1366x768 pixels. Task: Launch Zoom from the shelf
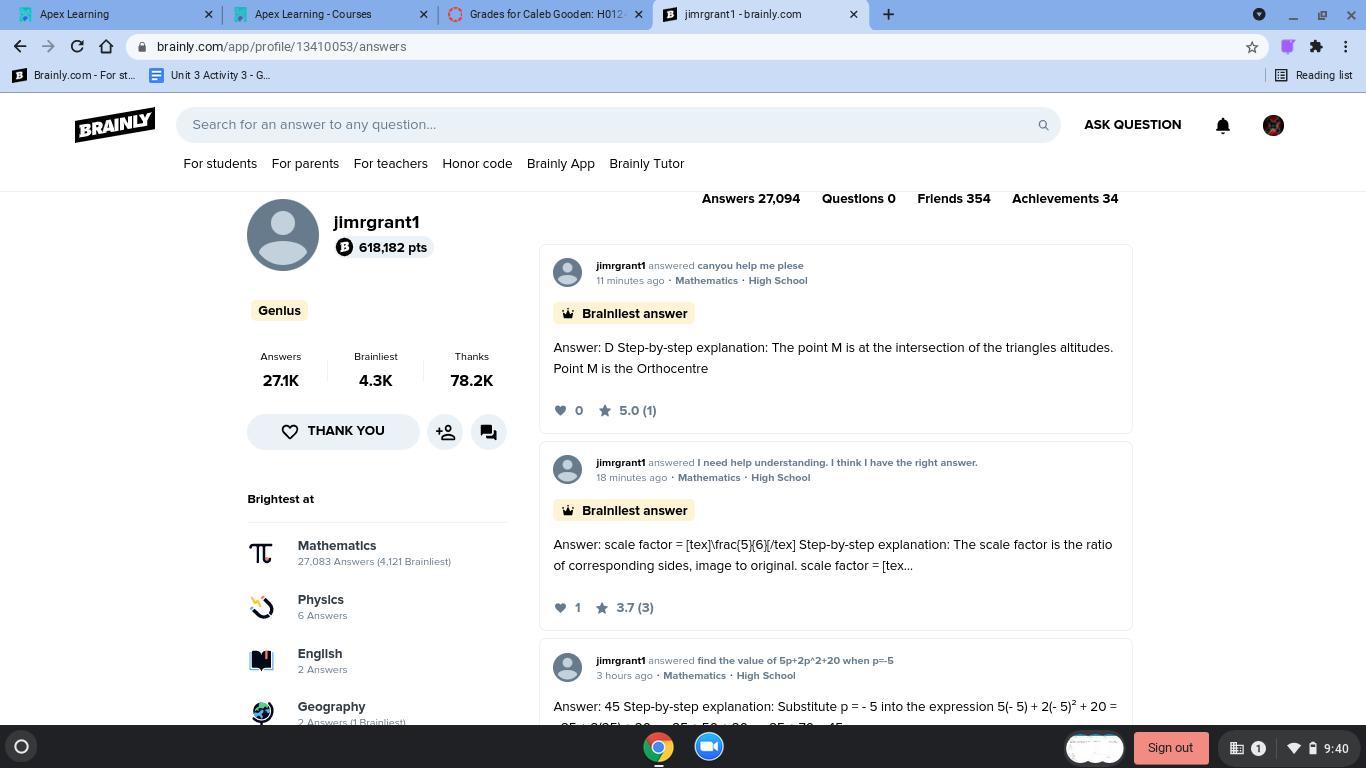pos(709,747)
